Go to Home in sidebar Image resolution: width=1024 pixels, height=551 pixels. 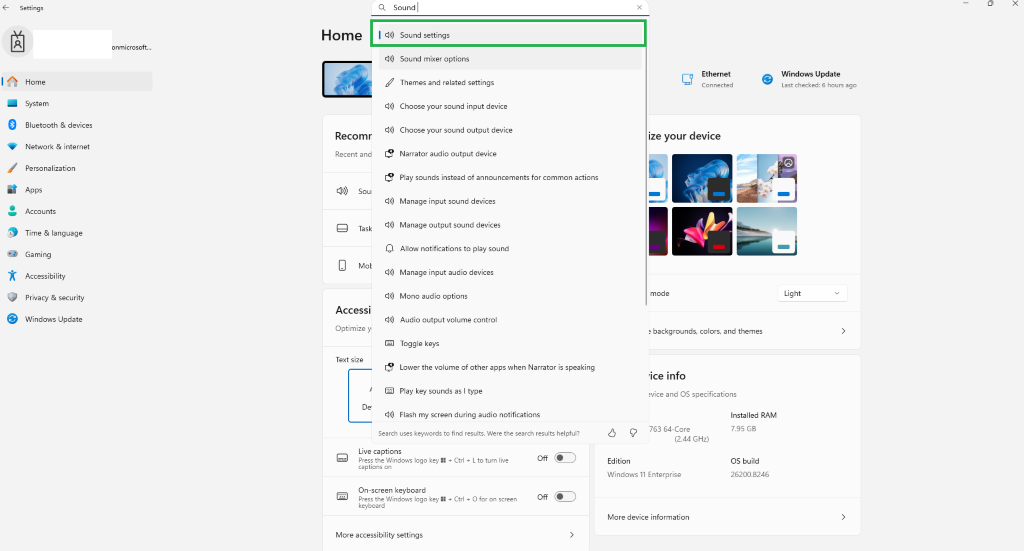pos(77,82)
